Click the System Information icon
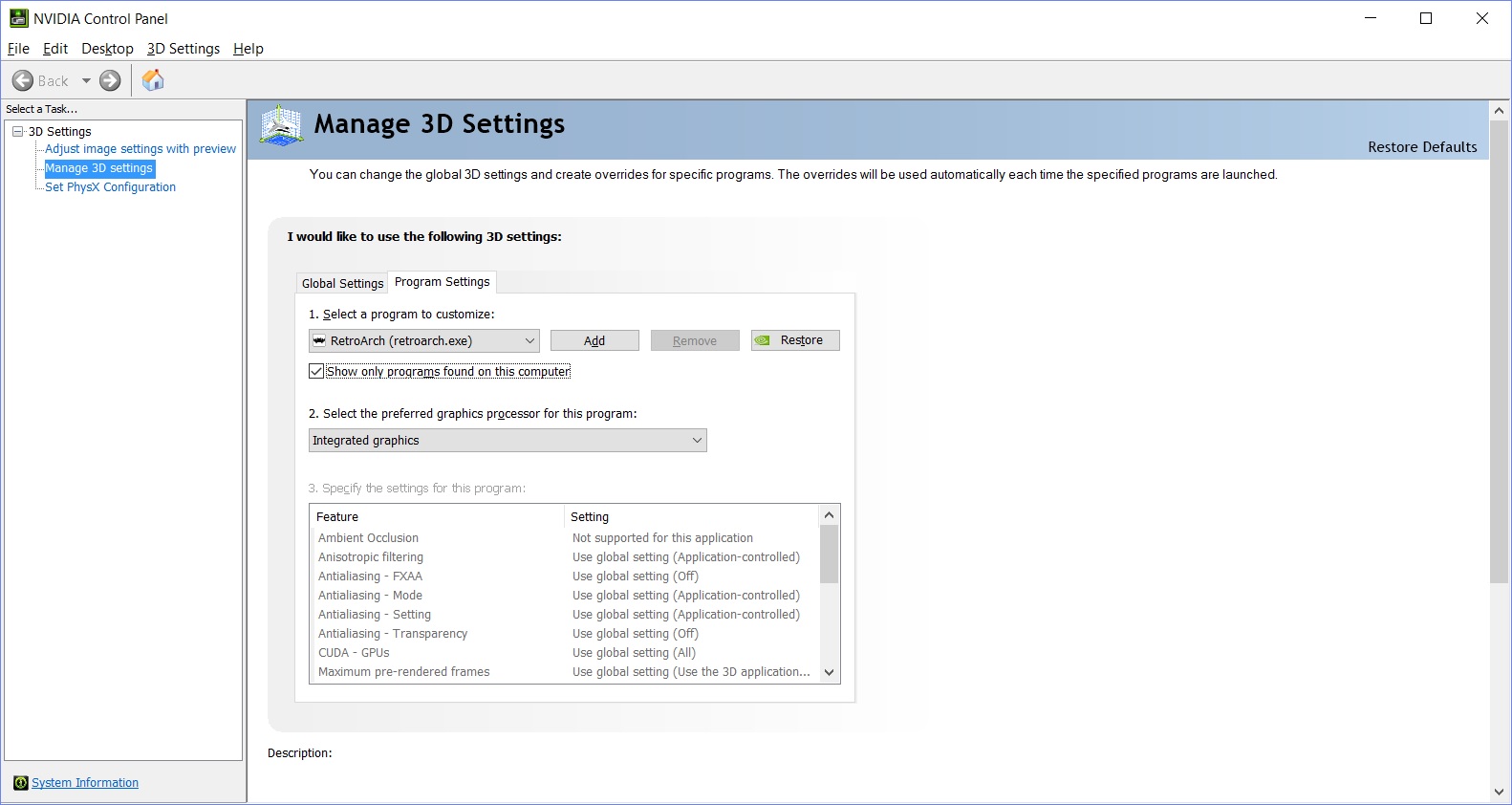 click(x=21, y=783)
